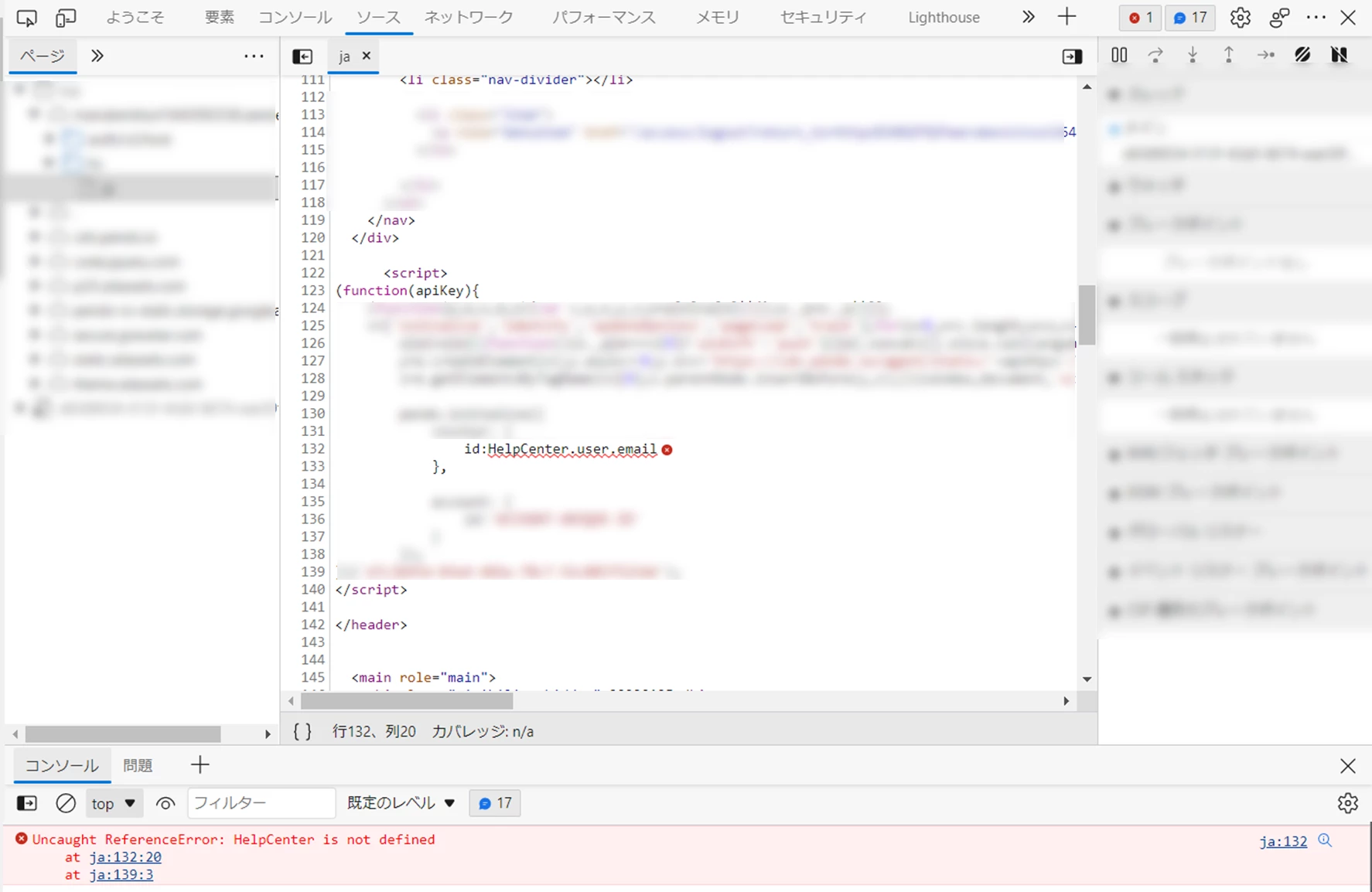Image resolution: width=1372 pixels, height=892 pixels.
Task: Follow the ja:139:3 stack trace link
Action: coord(121,875)
